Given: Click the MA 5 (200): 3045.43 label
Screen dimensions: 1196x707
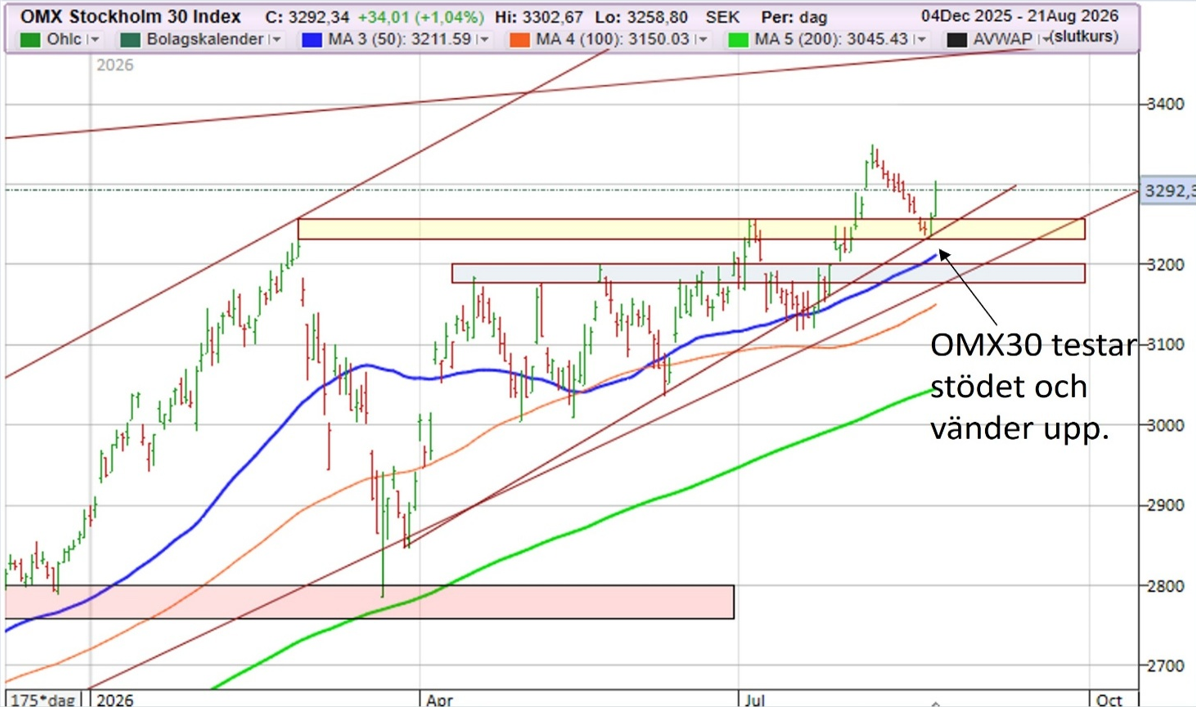Looking at the screenshot, I should point(831,39).
